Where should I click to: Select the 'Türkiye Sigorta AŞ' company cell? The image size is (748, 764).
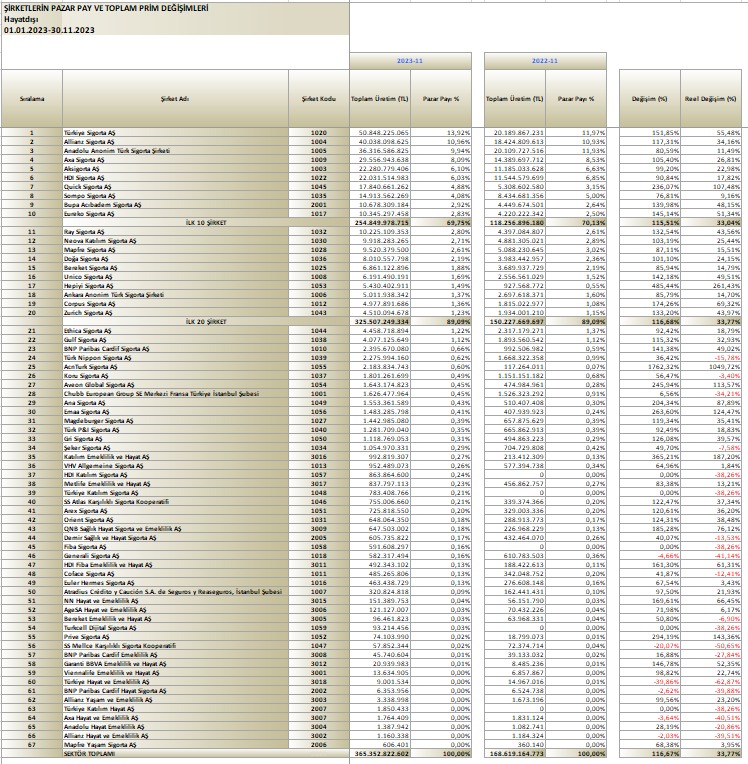[x=175, y=133]
